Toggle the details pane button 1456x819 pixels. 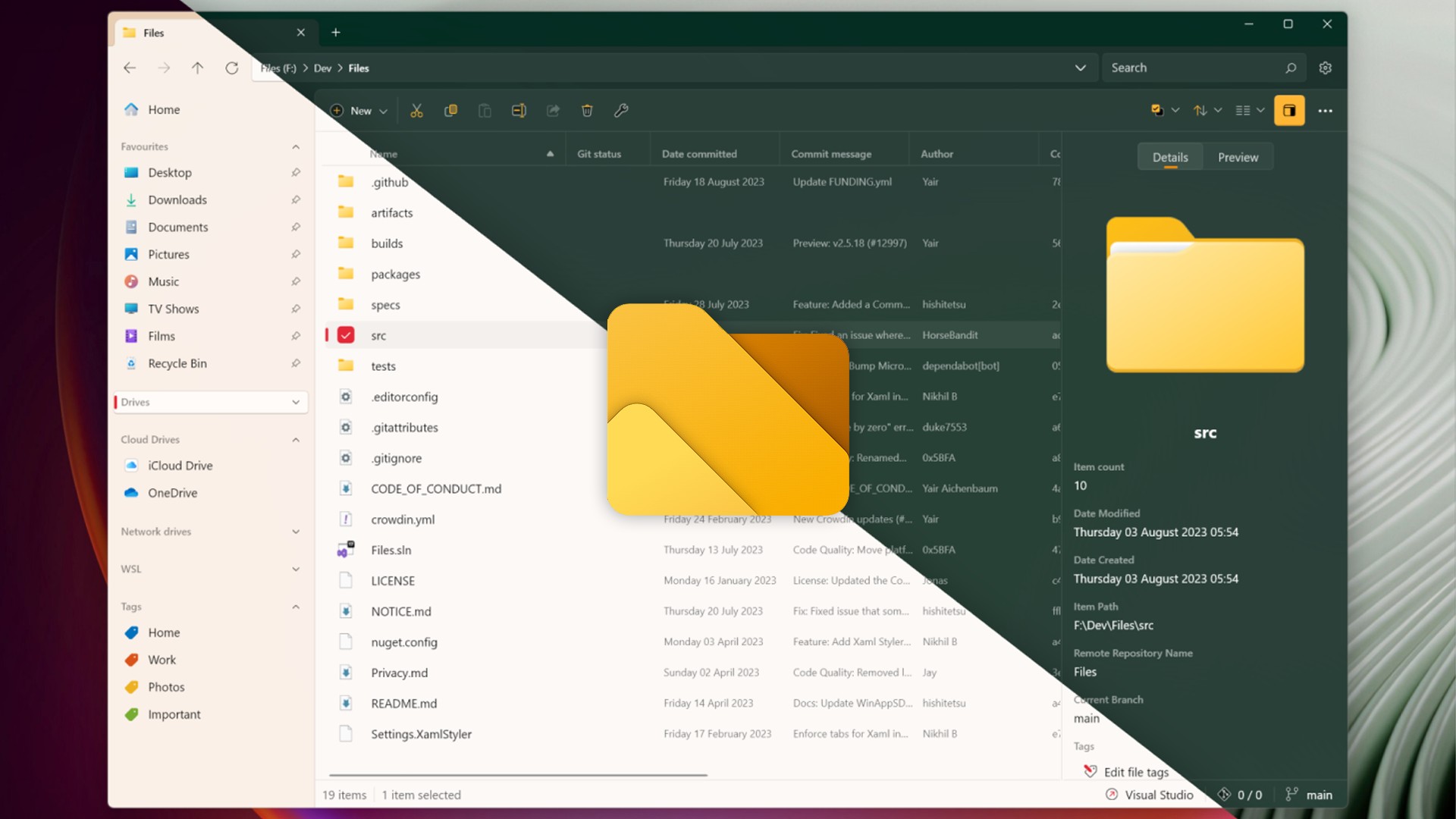tap(1289, 111)
